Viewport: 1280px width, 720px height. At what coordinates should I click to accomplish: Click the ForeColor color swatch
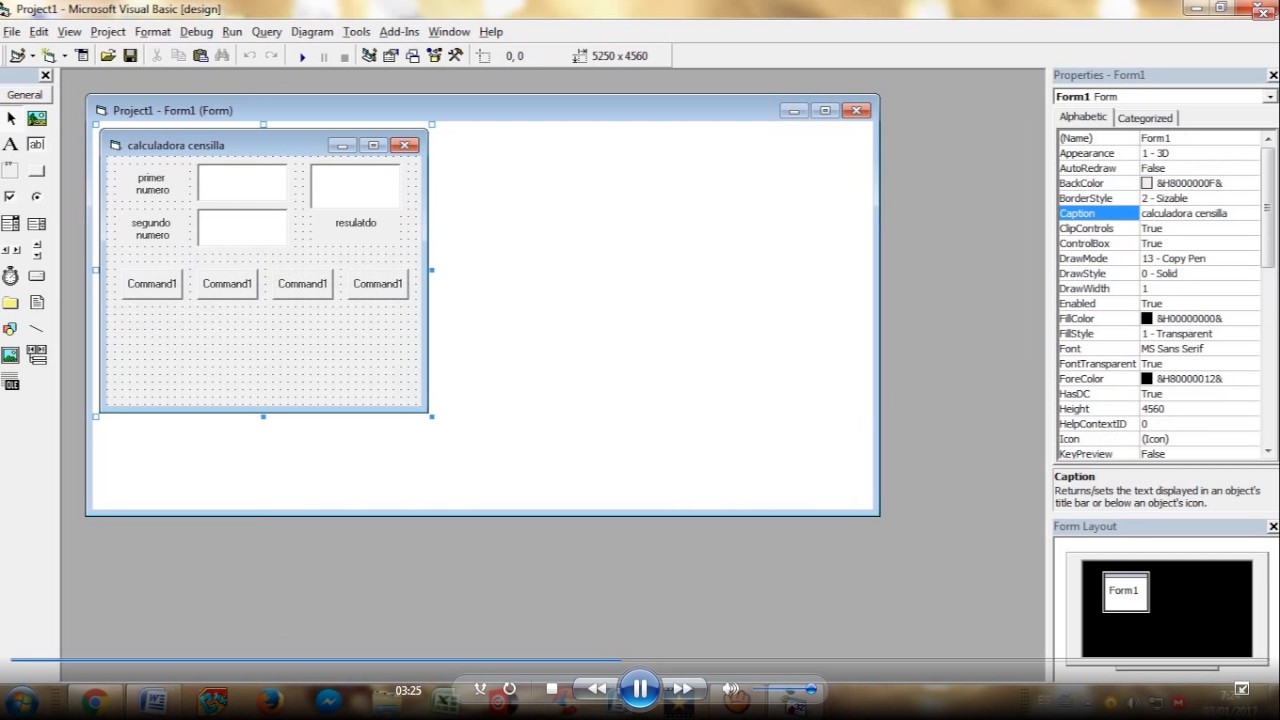(1147, 379)
